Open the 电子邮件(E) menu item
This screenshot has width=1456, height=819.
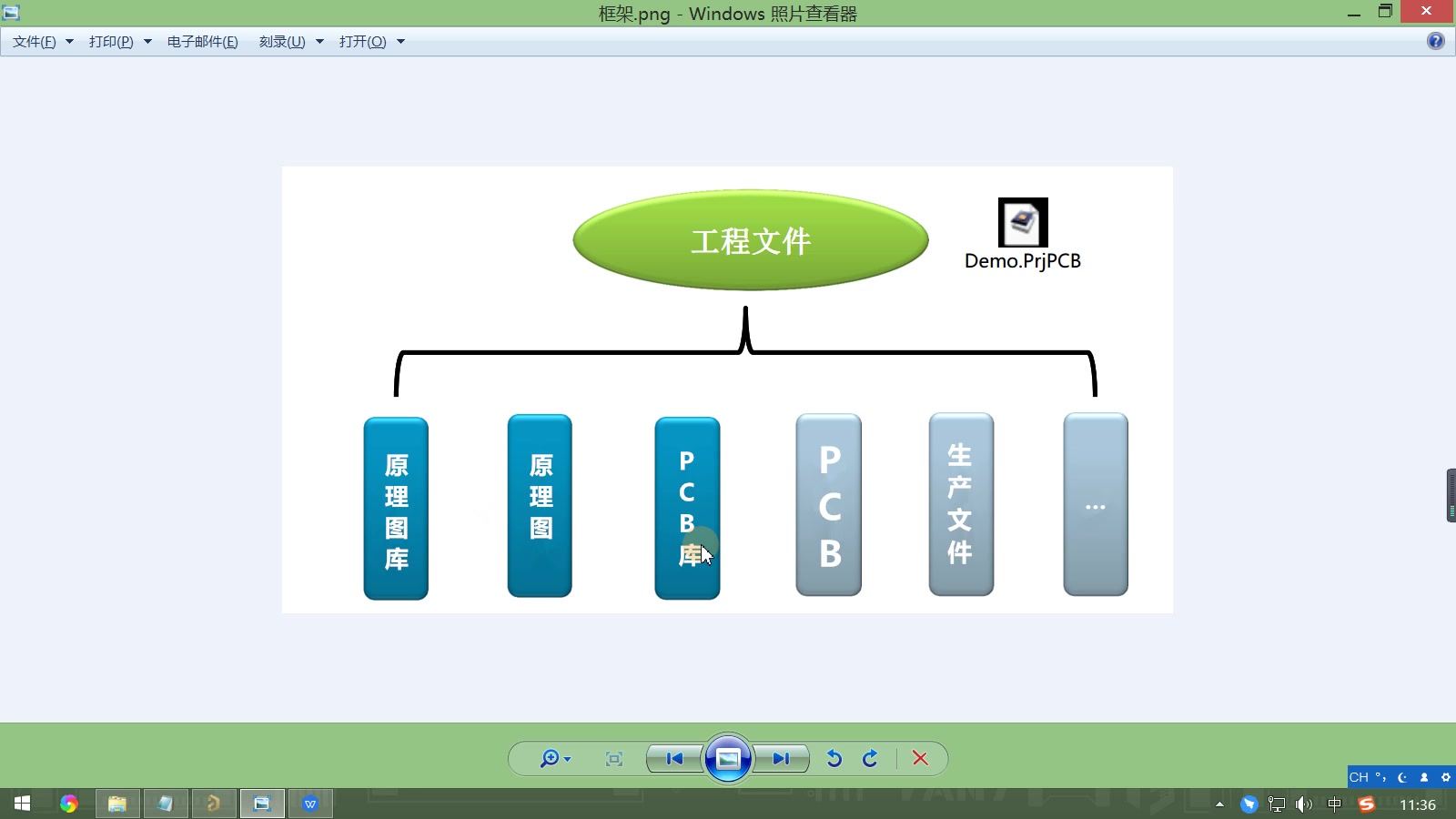(203, 42)
